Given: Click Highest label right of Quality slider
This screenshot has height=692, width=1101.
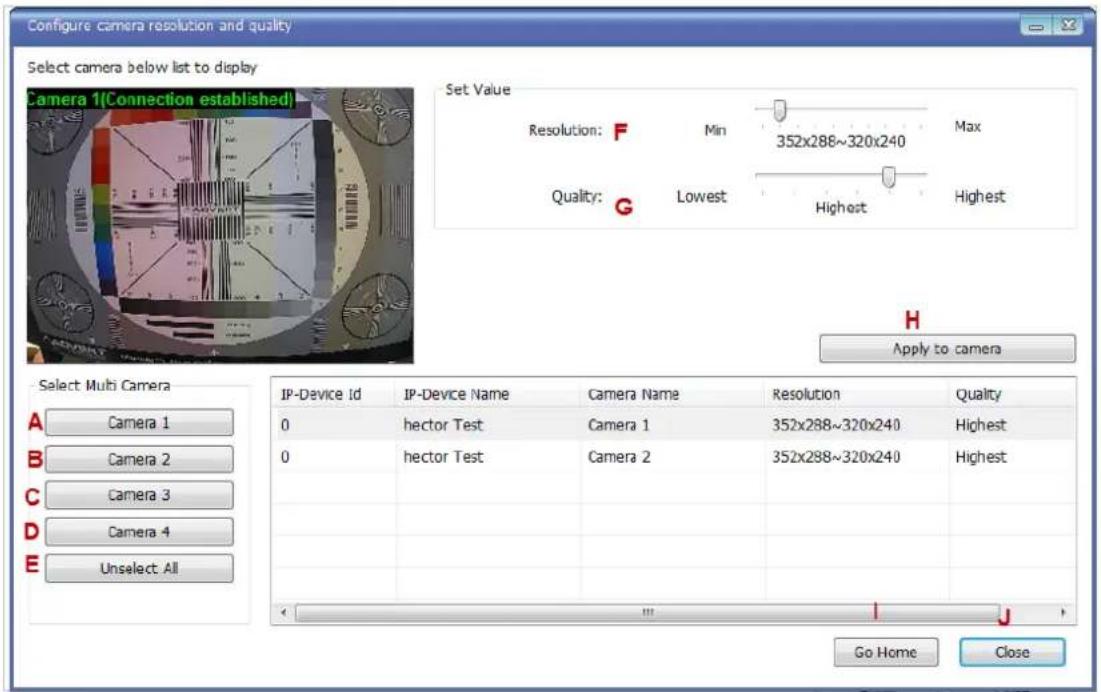Looking at the screenshot, I should 980,197.
